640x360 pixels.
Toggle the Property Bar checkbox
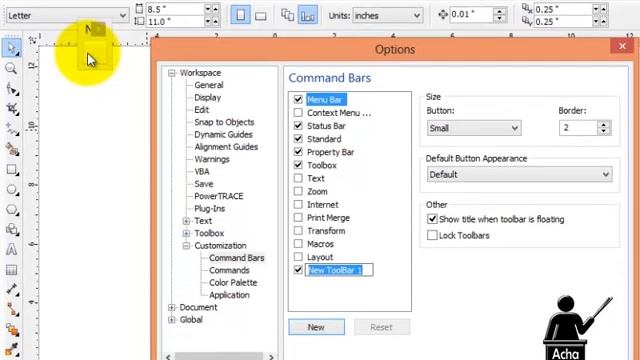pyautogui.click(x=298, y=152)
